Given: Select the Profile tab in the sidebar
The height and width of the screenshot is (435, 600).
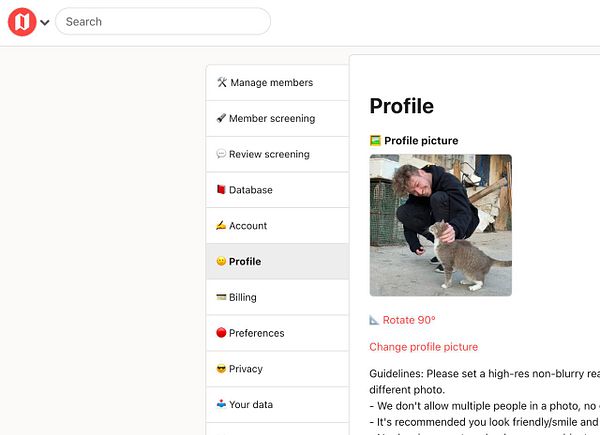Looking at the screenshot, I should point(244,262).
